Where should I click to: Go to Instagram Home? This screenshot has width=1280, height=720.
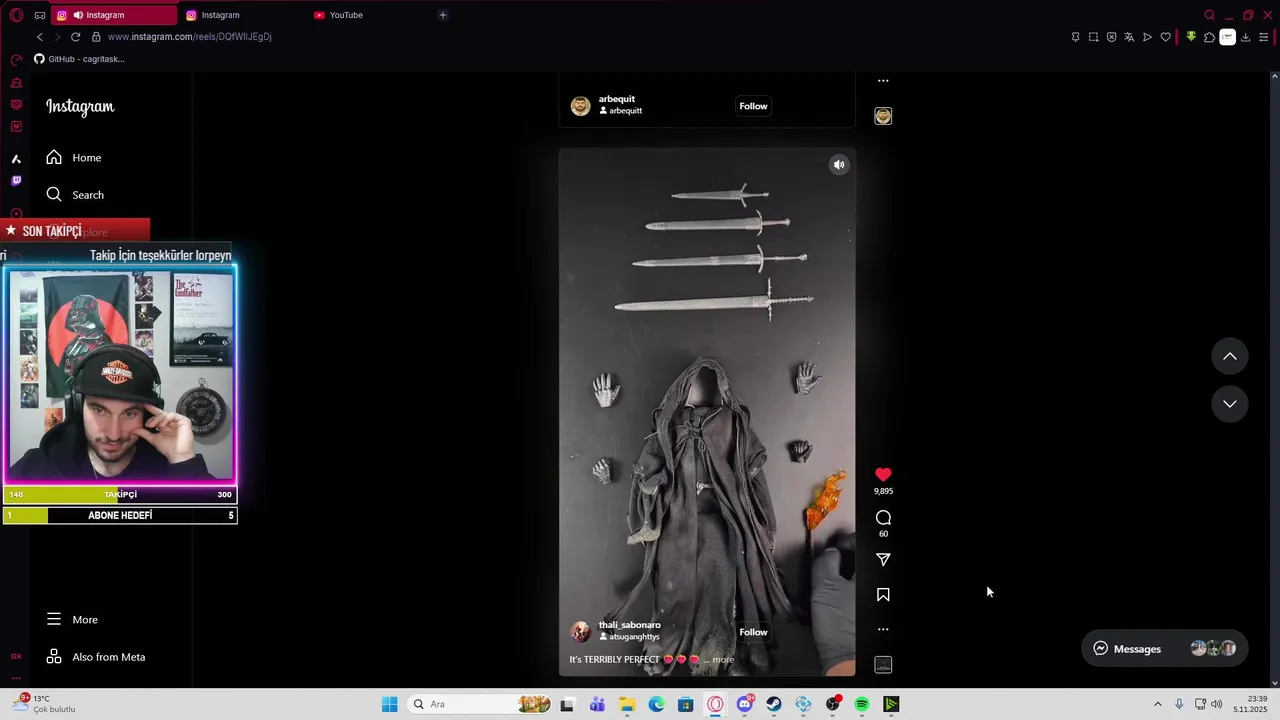tap(74, 158)
